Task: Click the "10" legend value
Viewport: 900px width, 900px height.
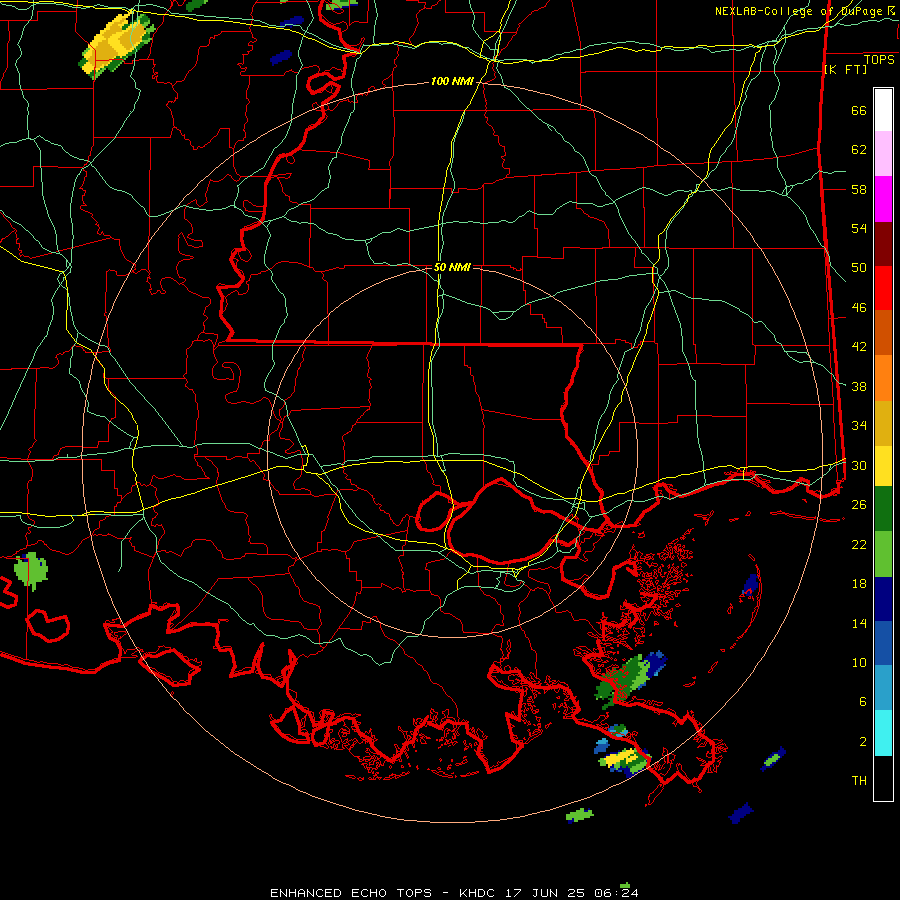Action: 859,662
